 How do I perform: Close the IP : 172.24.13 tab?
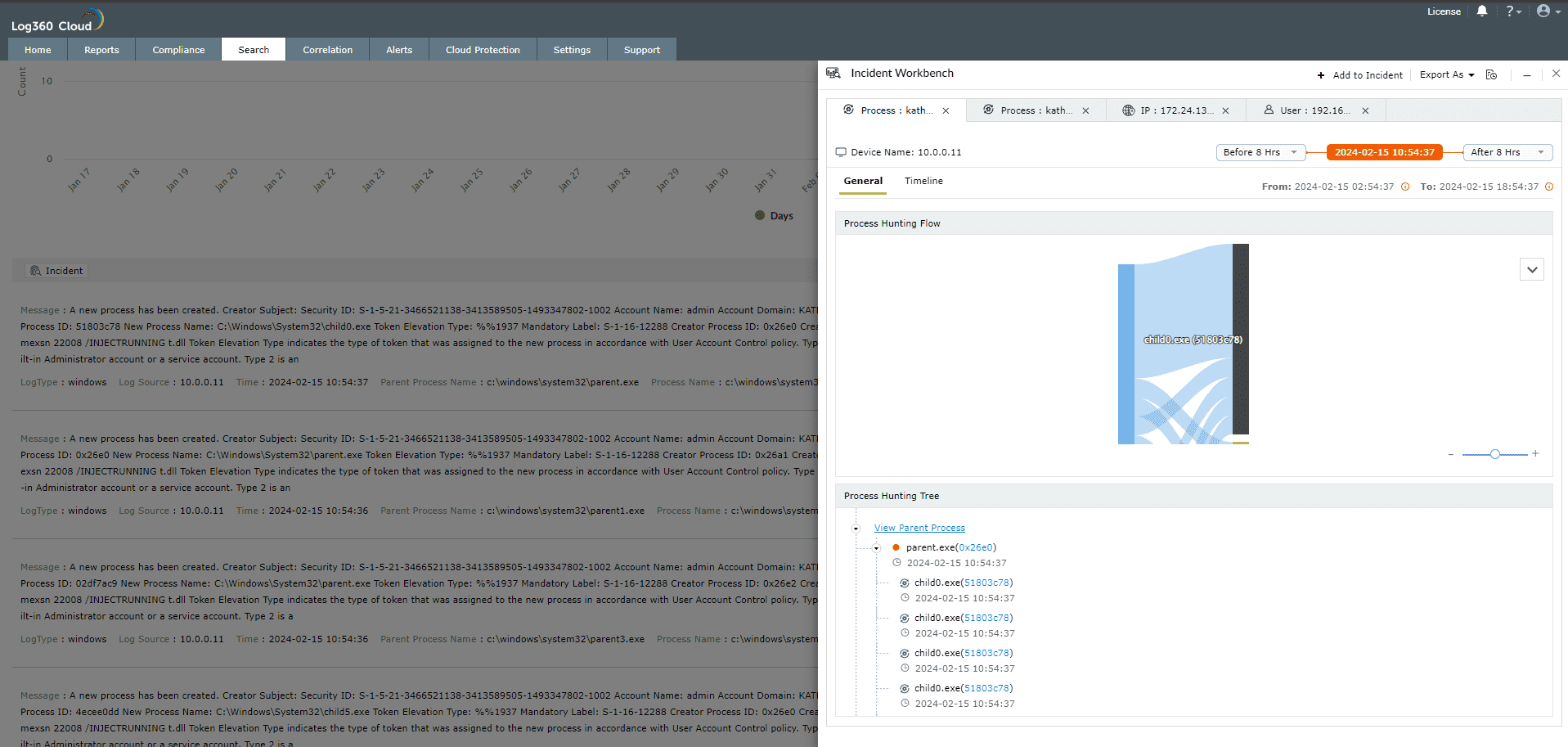(x=1225, y=111)
